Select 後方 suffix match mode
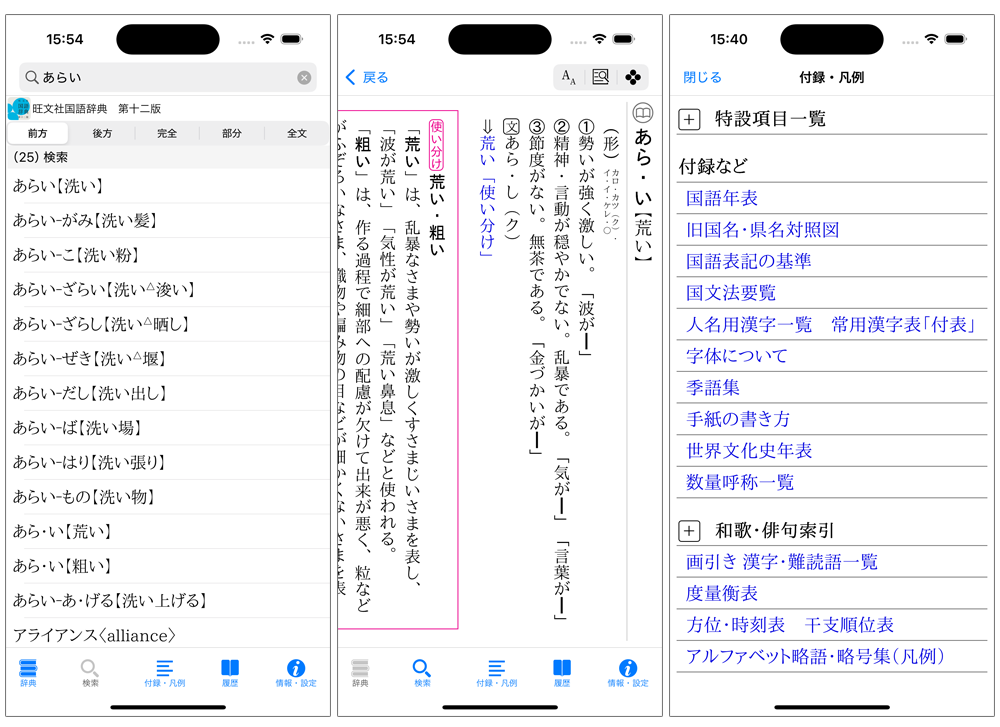The width and height of the screenshot is (1000, 727). click(102, 133)
